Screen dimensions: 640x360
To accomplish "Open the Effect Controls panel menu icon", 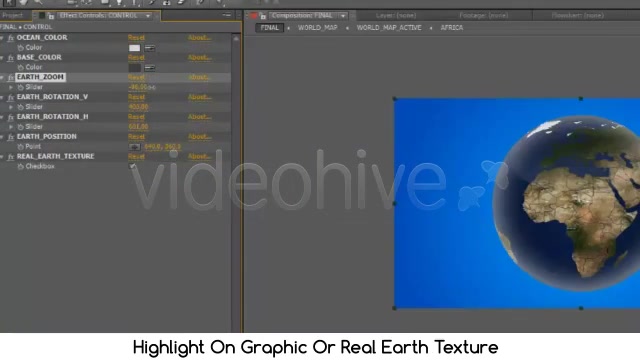I will [x=227, y=16].
